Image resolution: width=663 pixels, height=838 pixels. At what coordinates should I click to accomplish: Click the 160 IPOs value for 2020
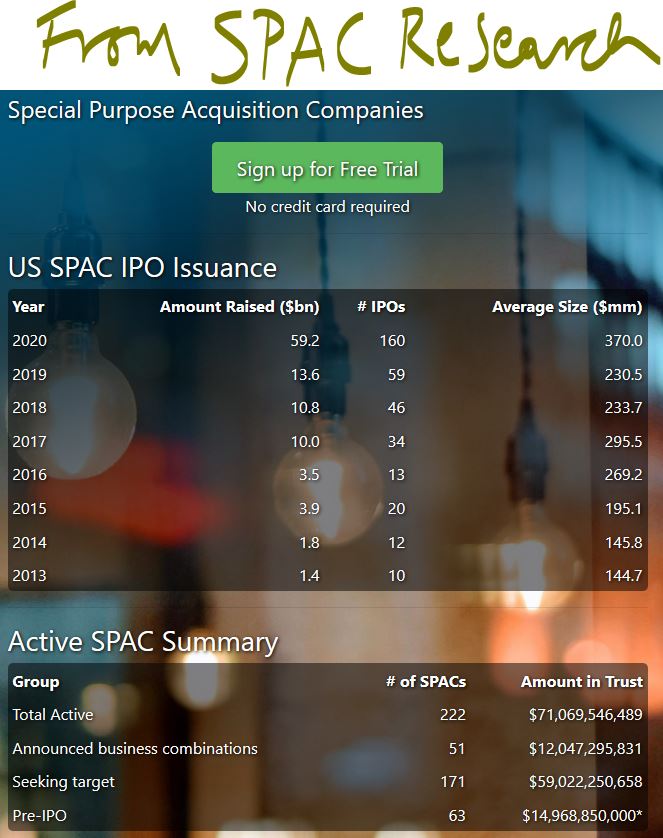click(392, 340)
